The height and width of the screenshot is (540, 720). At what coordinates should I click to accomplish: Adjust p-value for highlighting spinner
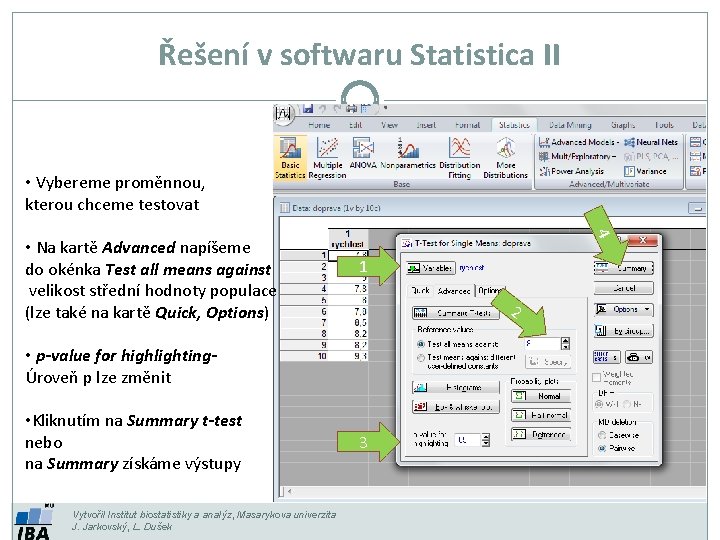[x=486, y=440]
